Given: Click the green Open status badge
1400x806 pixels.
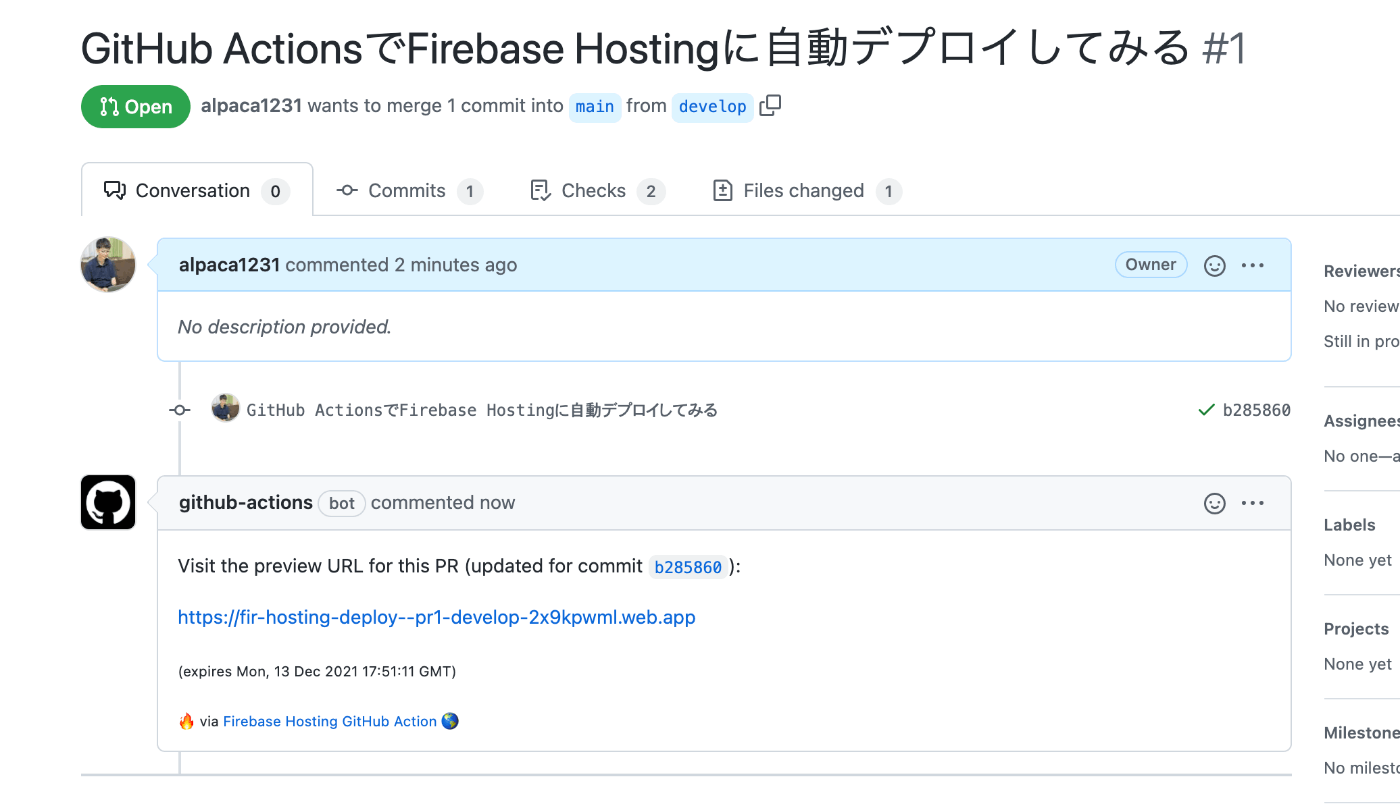Looking at the screenshot, I should point(136,107).
